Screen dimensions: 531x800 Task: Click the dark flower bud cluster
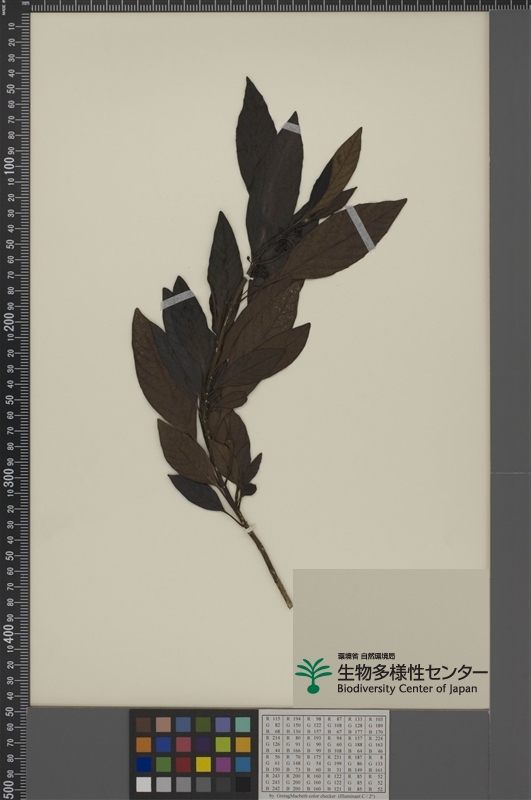pyautogui.click(x=261, y=268)
